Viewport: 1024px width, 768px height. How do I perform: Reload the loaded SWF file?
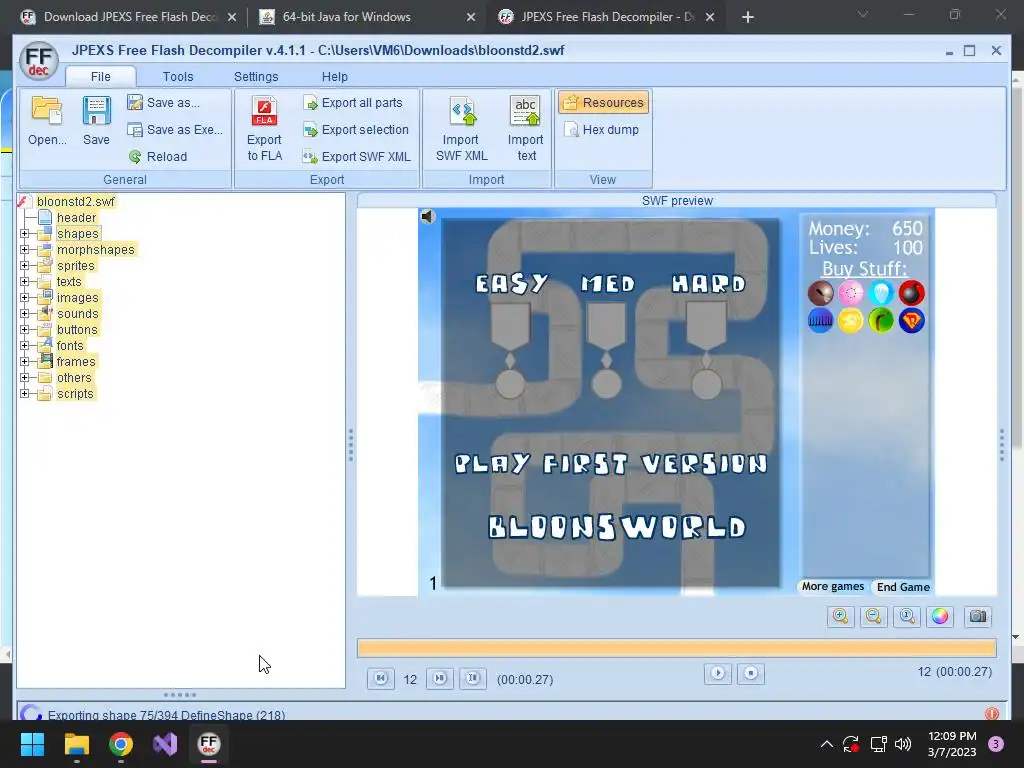[158, 157]
